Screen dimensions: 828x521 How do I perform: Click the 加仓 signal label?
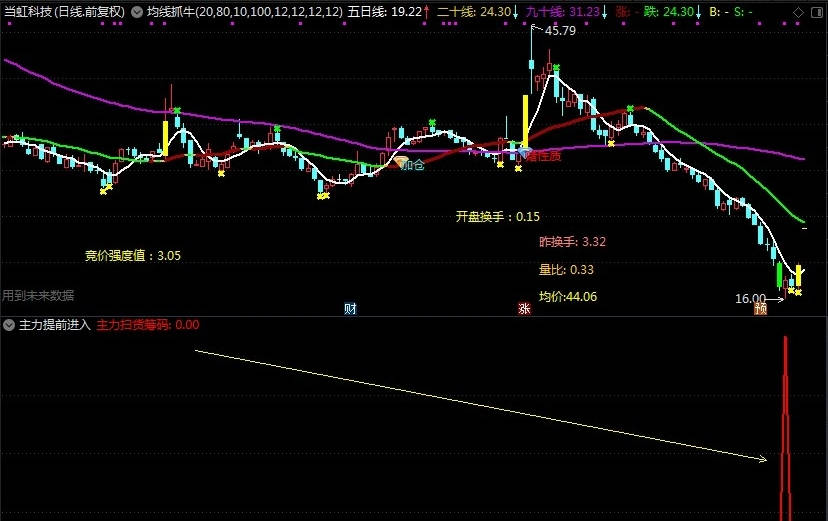pos(413,165)
